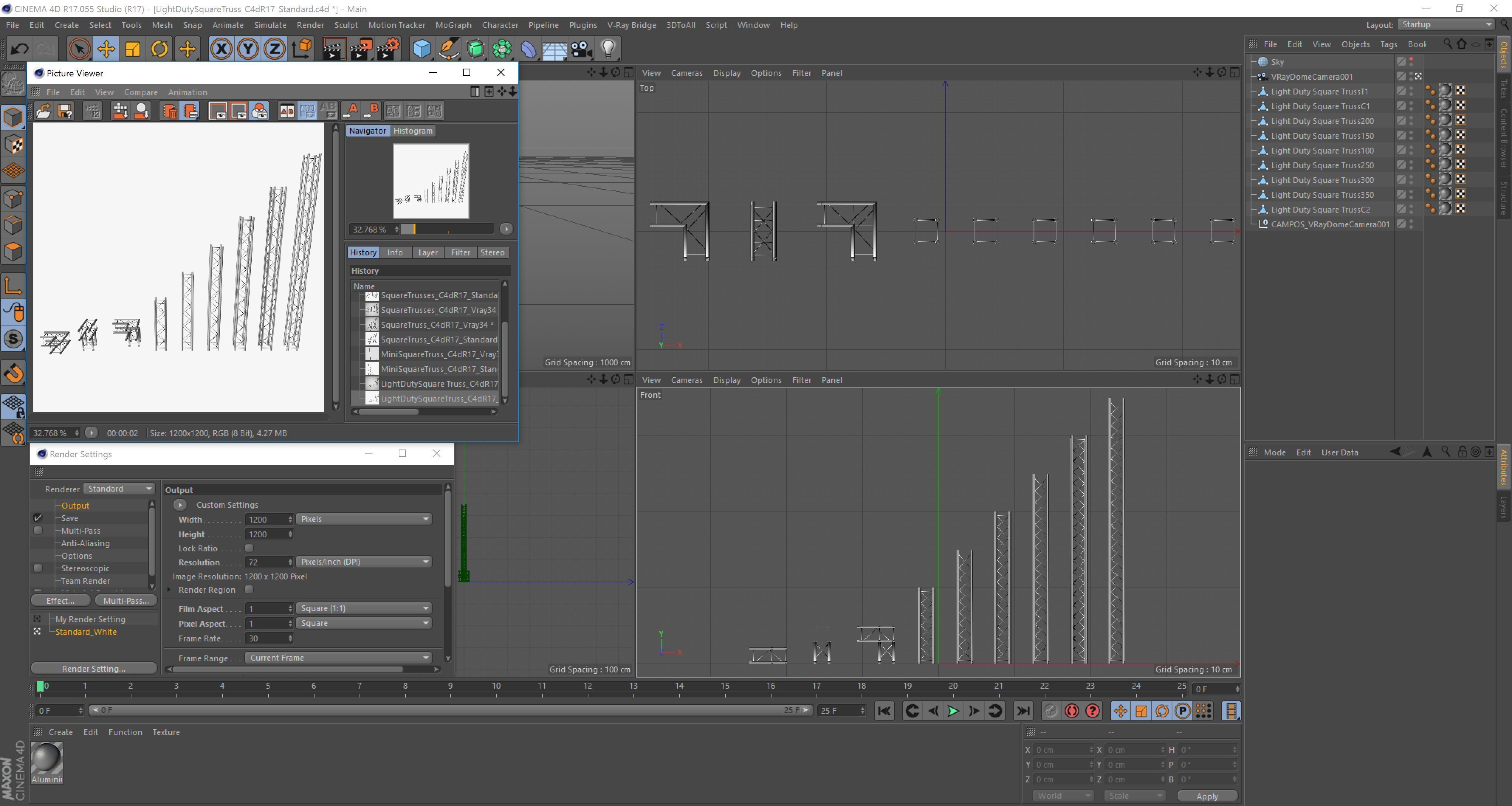Open the MoGraph menu
The width and height of the screenshot is (1512, 806).
[x=453, y=25]
